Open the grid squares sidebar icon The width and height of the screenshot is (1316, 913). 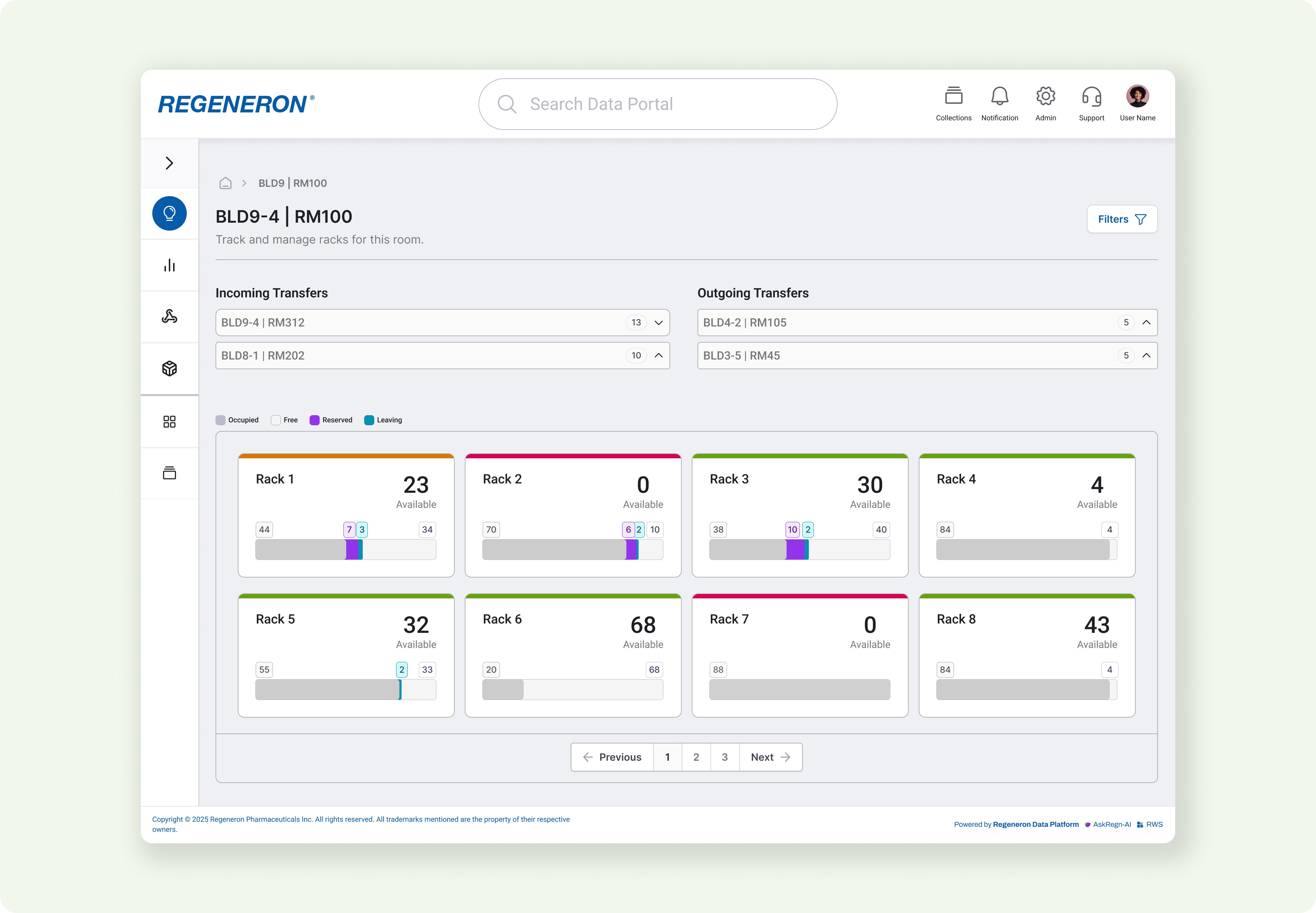[x=169, y=422]
